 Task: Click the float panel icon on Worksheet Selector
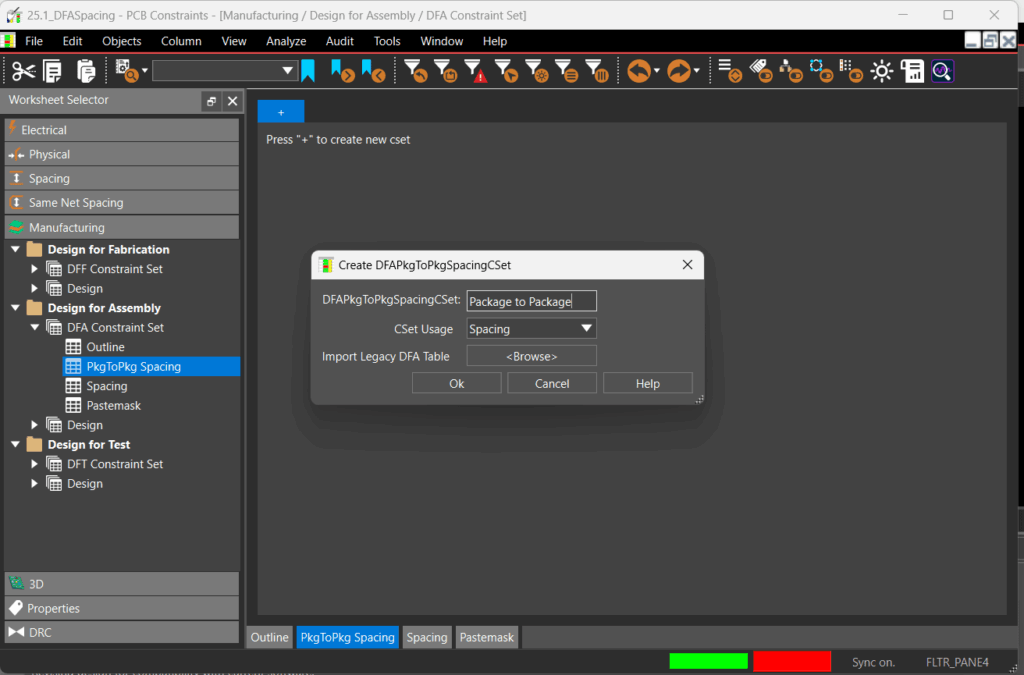click(209, 100)
